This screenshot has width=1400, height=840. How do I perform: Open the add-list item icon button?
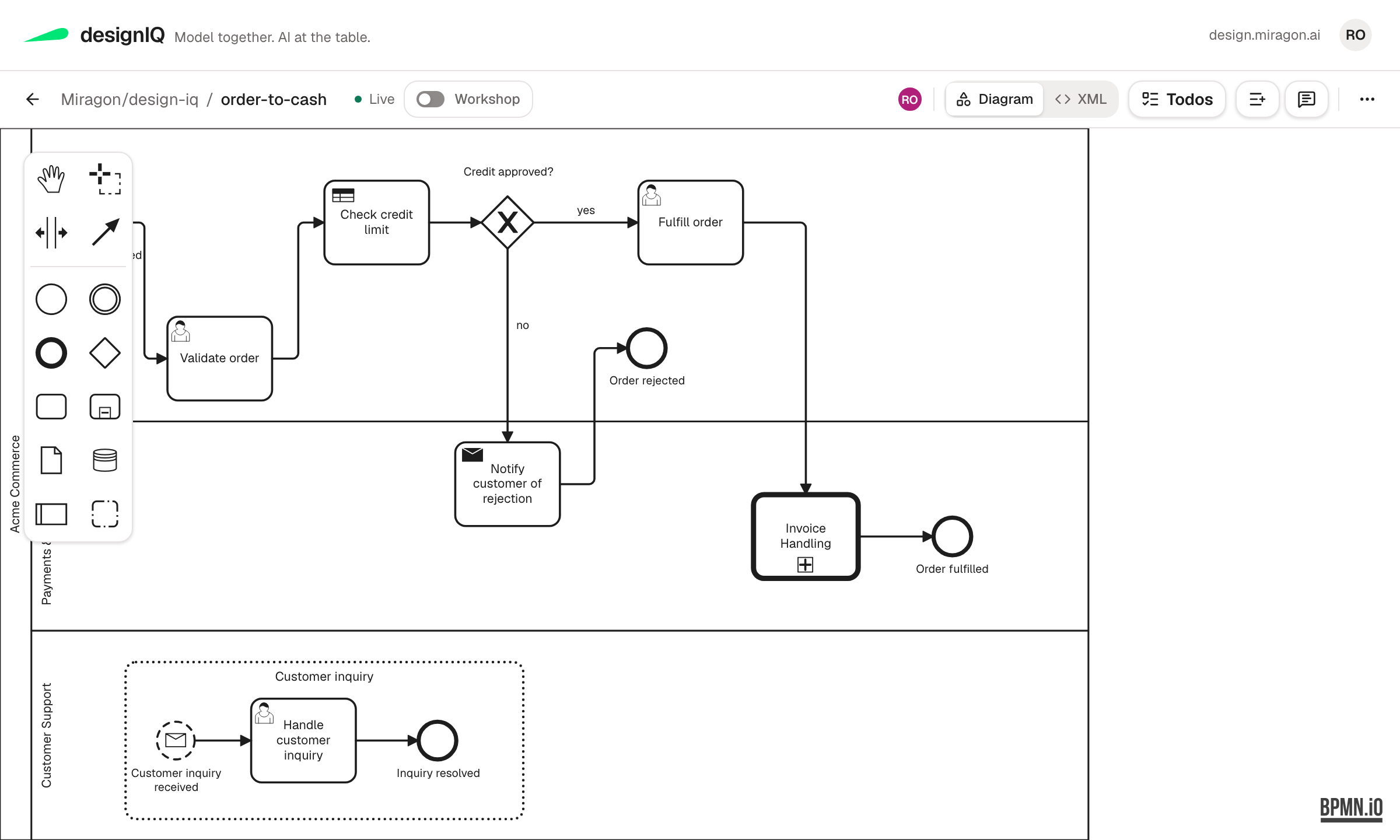(1258, 99)
